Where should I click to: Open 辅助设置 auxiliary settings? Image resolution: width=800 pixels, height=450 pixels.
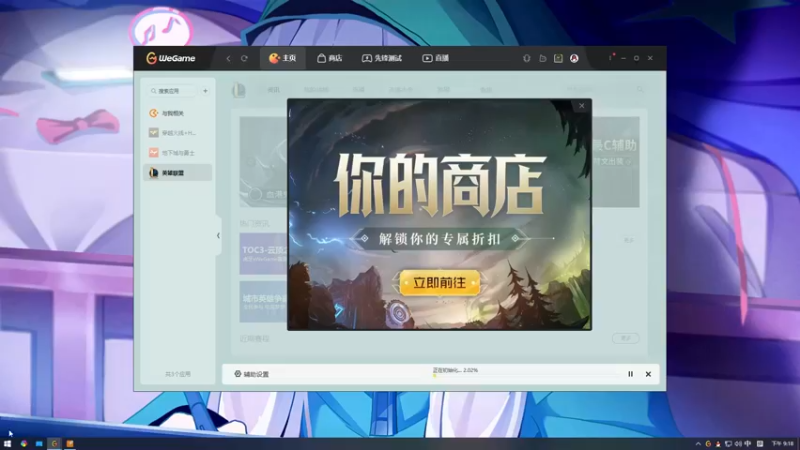pos(252,374)
